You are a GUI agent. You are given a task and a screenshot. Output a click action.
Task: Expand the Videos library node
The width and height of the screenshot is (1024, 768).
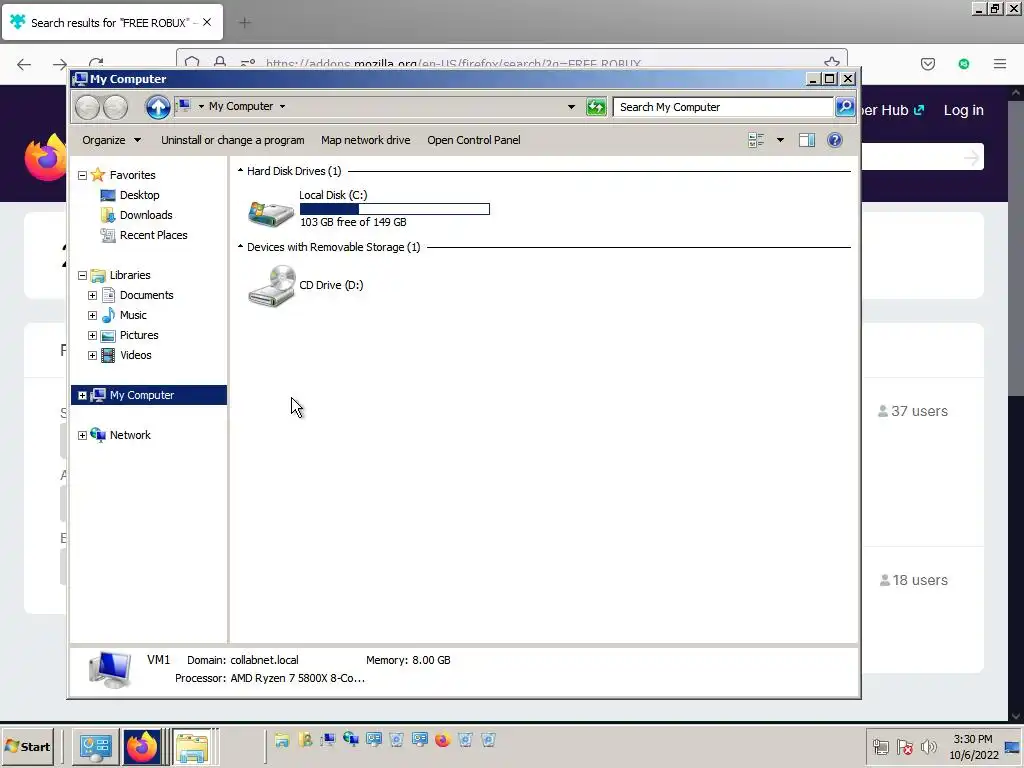[92, 355]
